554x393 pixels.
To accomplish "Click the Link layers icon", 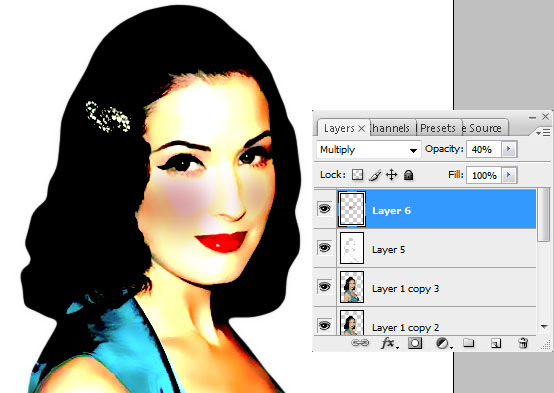I will pyautogui.click(x=360, y=342).
